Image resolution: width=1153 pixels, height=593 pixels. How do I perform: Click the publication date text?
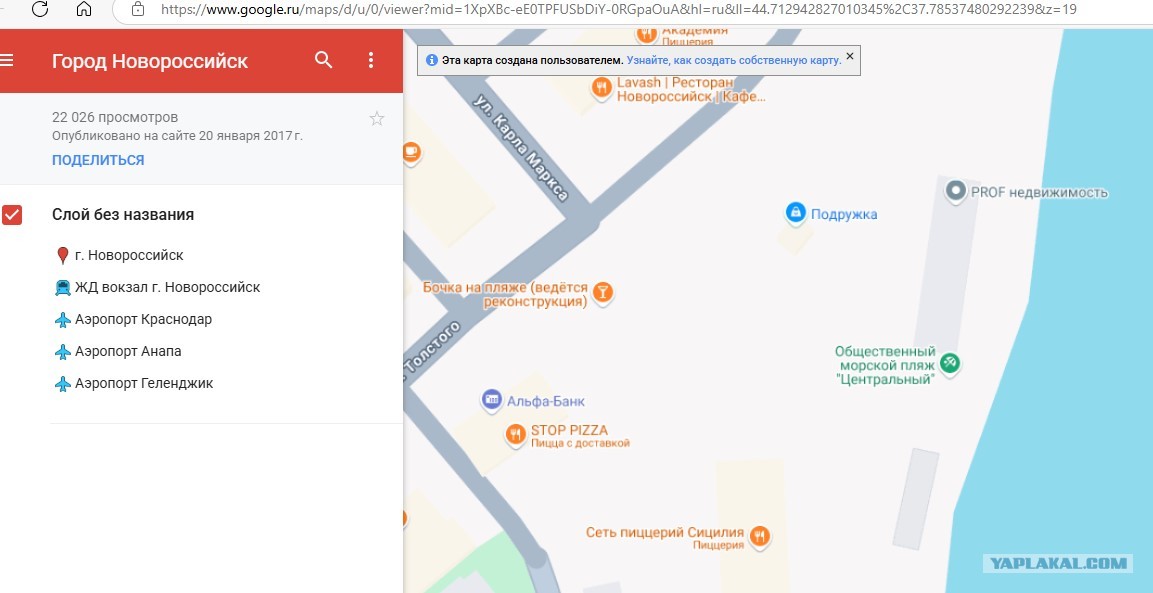[177, 136]
